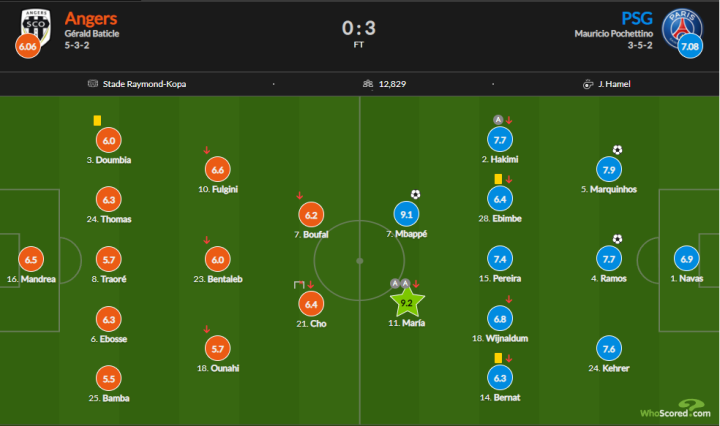Click Bernat's yellow card icon
This screenshot has height=426, width=720.
point(498,358)
